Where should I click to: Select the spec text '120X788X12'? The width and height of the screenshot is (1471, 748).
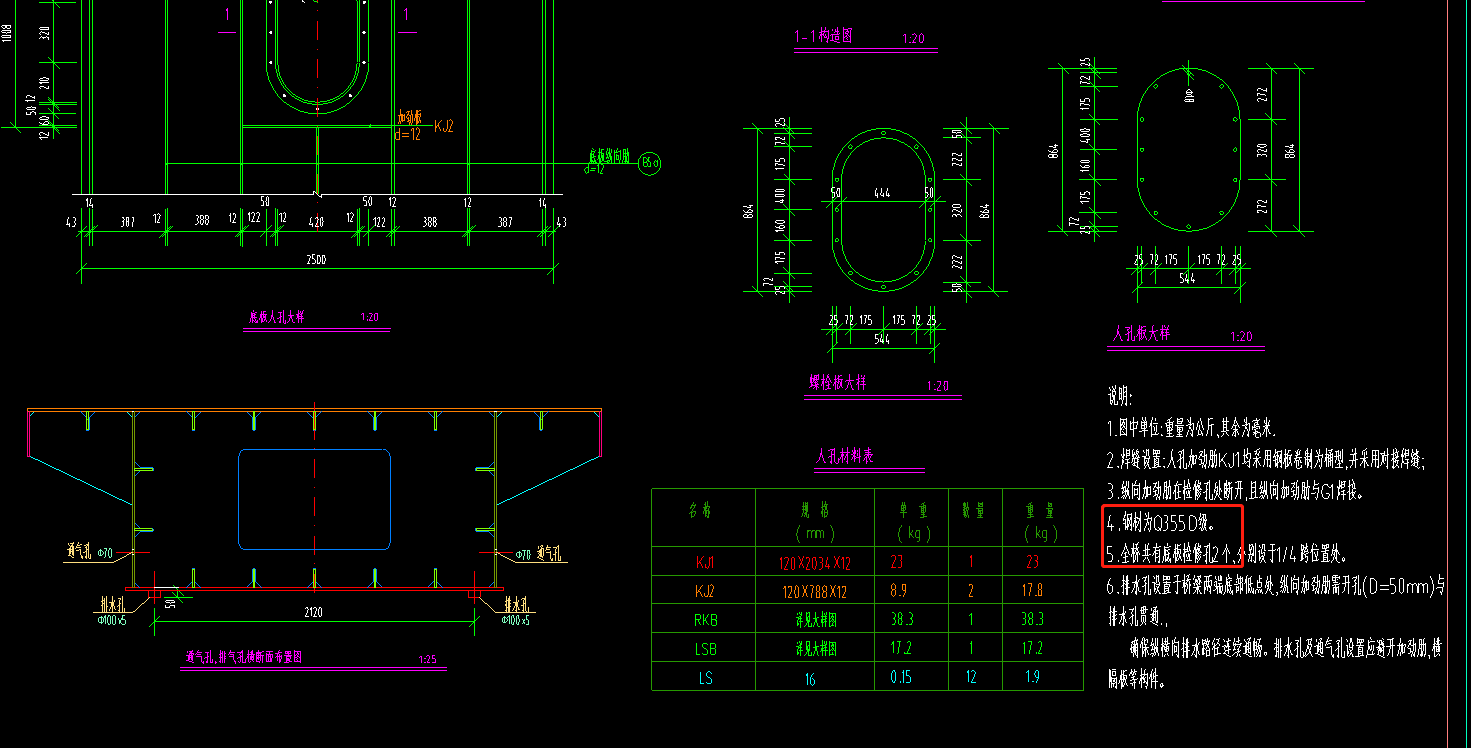point(814,591)
